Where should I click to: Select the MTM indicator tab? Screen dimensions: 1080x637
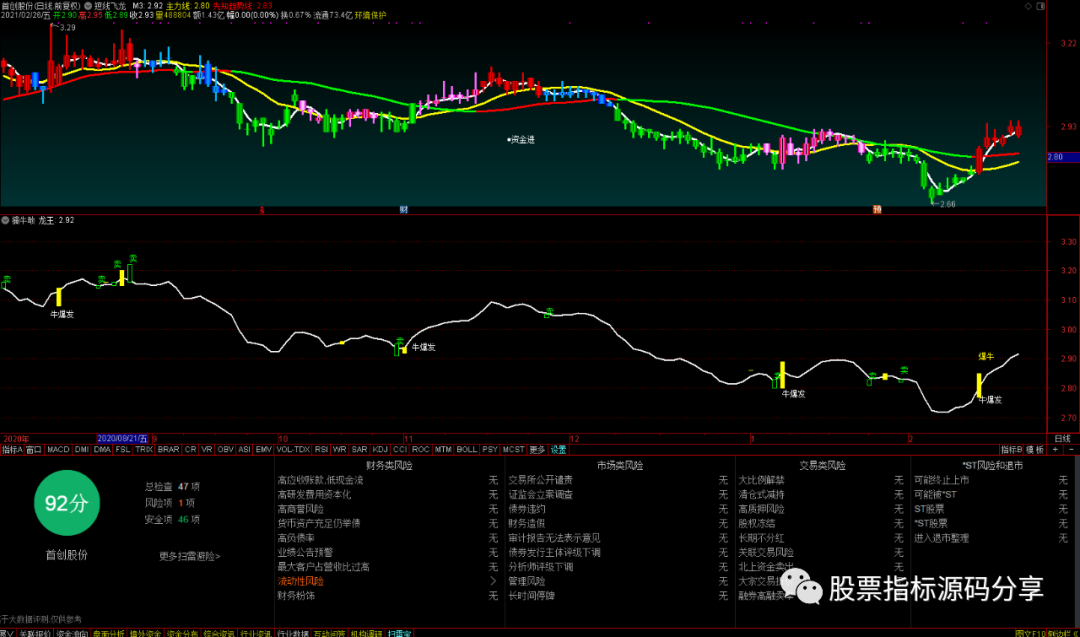click(443, 450)
